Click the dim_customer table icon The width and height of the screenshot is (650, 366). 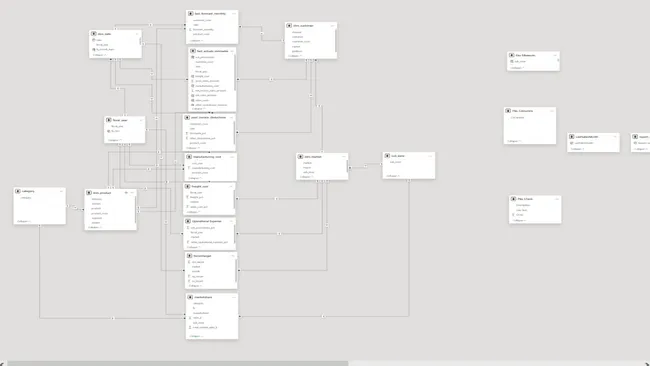(x=289, y=26)
